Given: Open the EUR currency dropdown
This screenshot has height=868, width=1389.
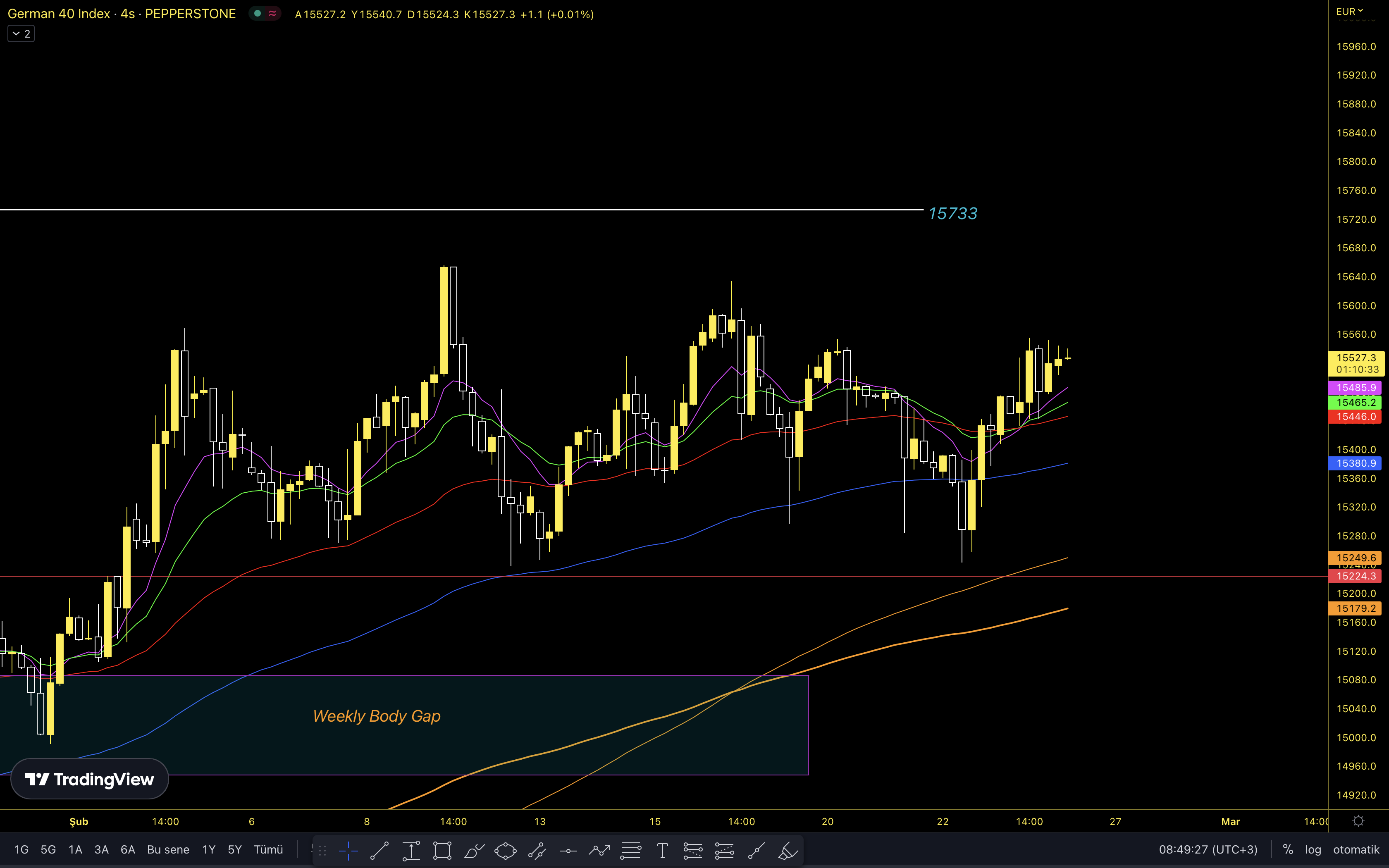Looking at the screenshot, I should [x=1349, y=11].
